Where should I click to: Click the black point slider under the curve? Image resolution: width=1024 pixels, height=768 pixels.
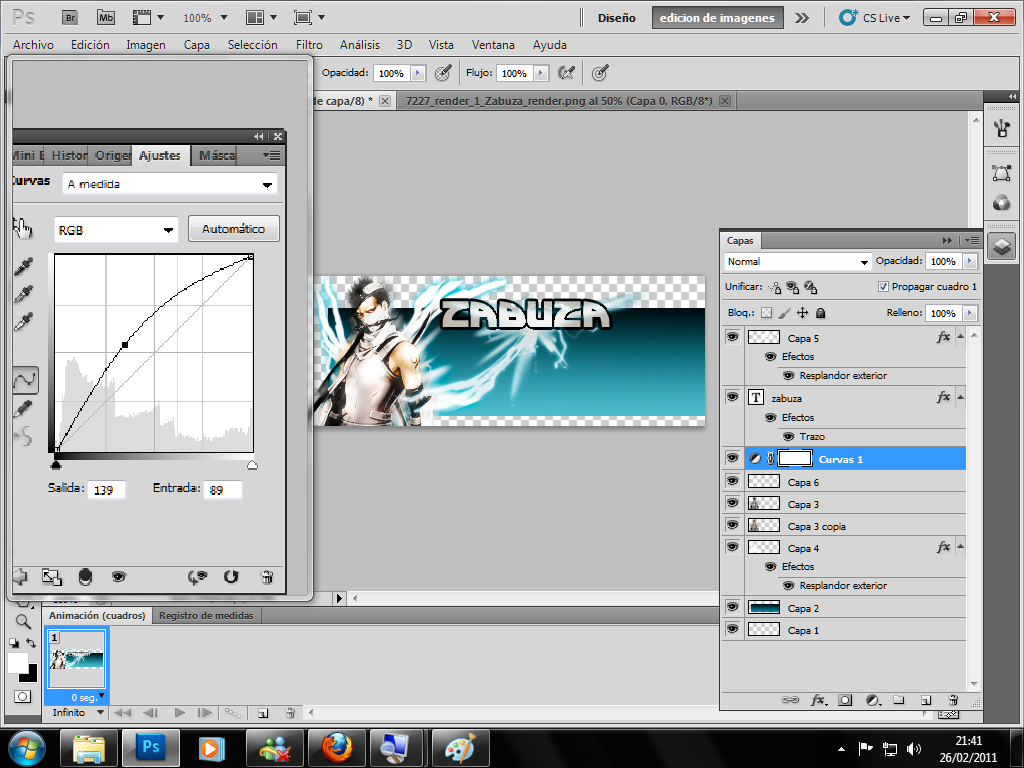tap(56, 464)
